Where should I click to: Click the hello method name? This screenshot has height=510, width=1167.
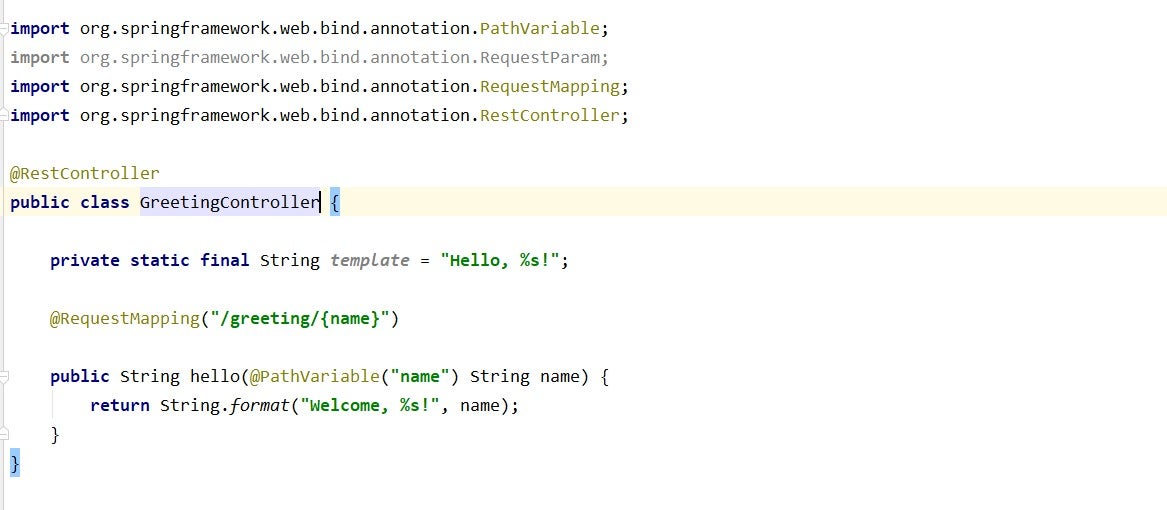click(x=214, y=376)
